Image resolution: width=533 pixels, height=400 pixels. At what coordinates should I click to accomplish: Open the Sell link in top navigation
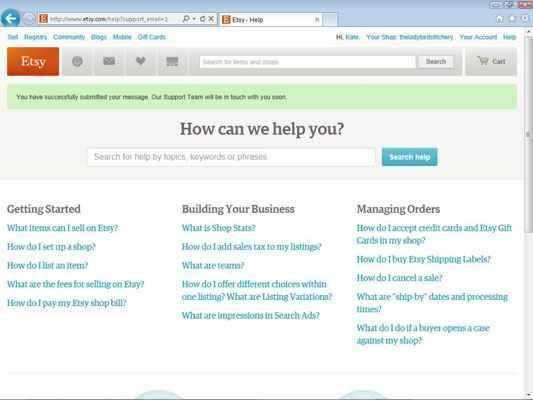pyautogui.click(x=13, y=37)
